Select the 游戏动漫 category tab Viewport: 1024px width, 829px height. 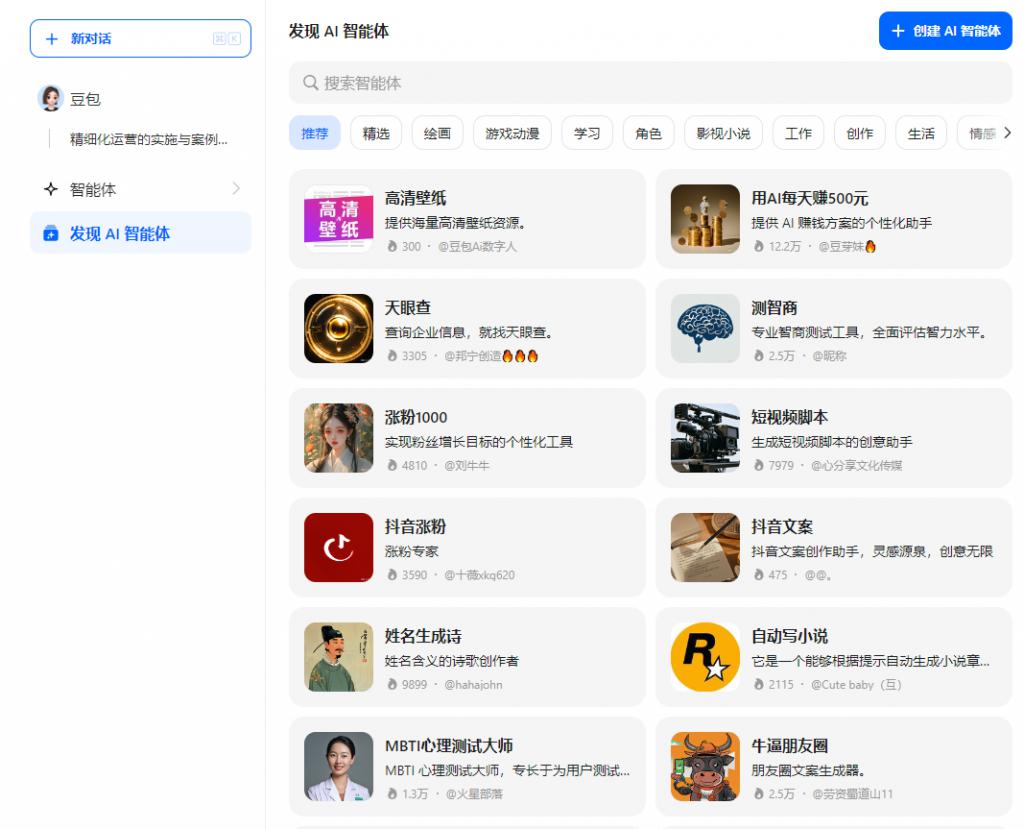click(513, 133)
